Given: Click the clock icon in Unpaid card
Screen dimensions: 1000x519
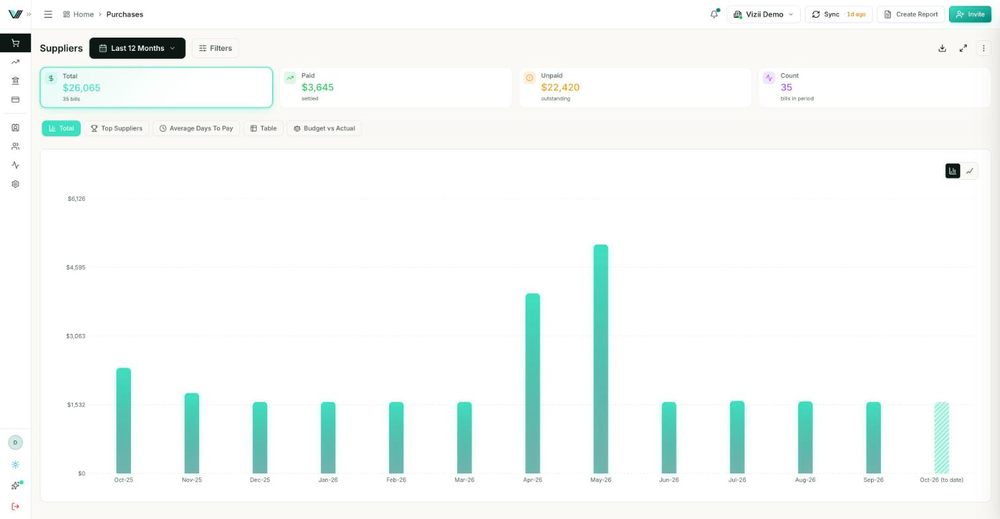Looking at the screenshot, I should [x=529, y=78].
